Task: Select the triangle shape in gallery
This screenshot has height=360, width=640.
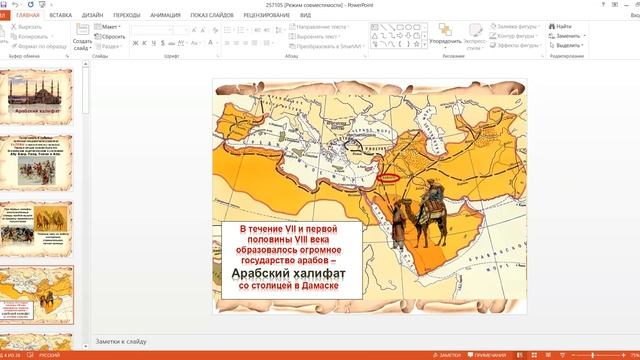Action: pos(374,36)
